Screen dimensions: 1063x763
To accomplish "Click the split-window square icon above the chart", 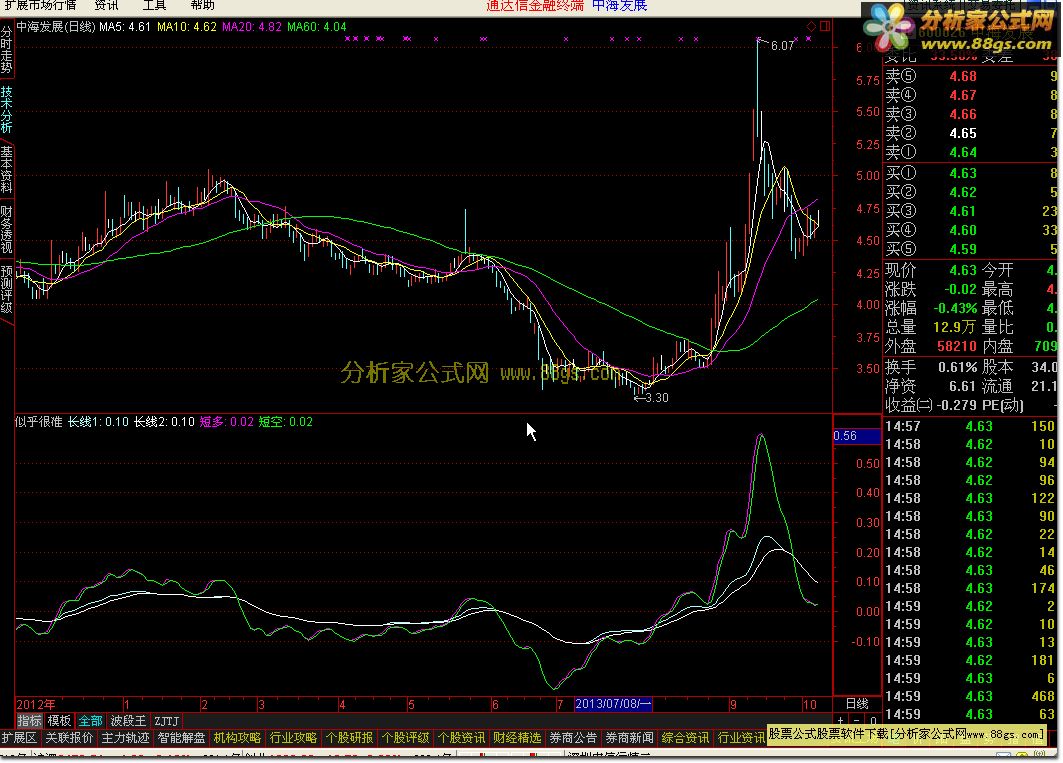I will click(x=824, y=26).
